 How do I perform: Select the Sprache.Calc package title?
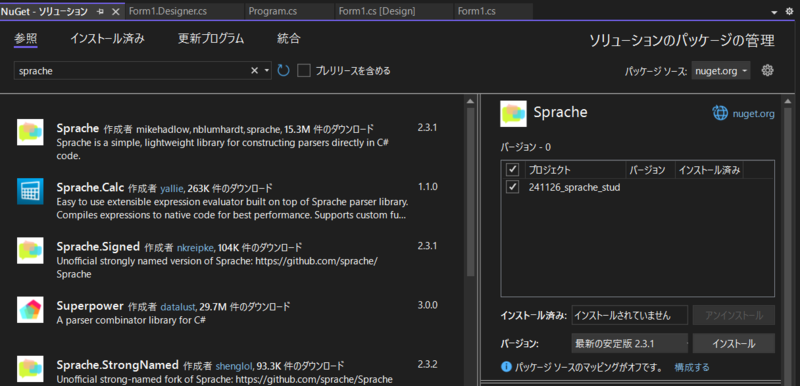pyautogui.click(x=90, y=187)
